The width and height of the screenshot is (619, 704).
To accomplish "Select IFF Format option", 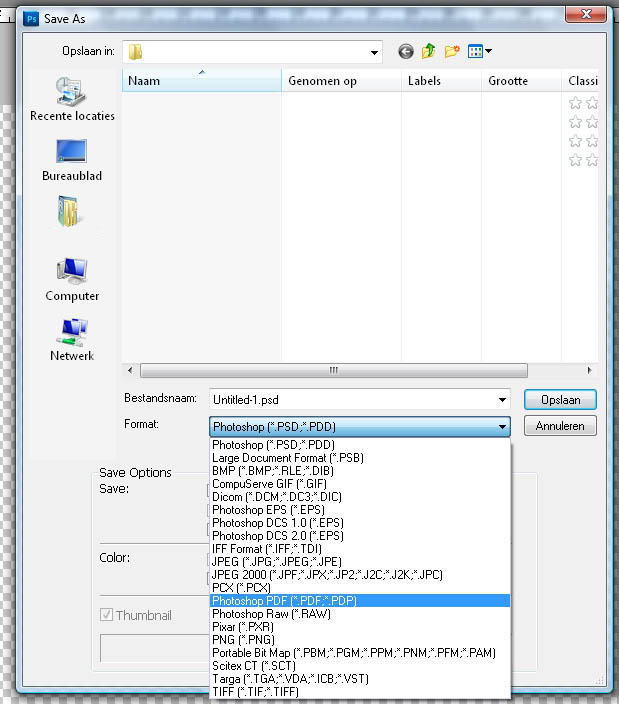I will tap(360, 549).
